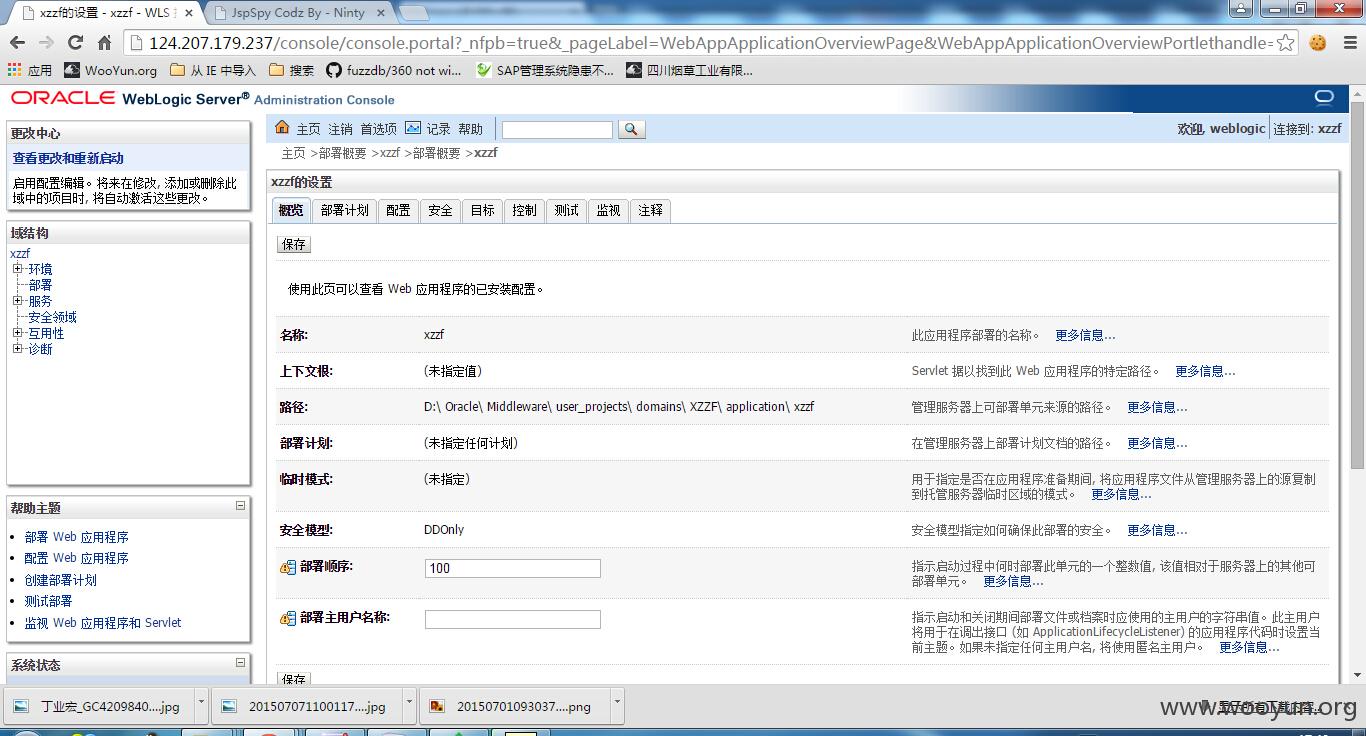Switch to 概览 tab
The image size is (1366, 736).
(x=291, y=210)
